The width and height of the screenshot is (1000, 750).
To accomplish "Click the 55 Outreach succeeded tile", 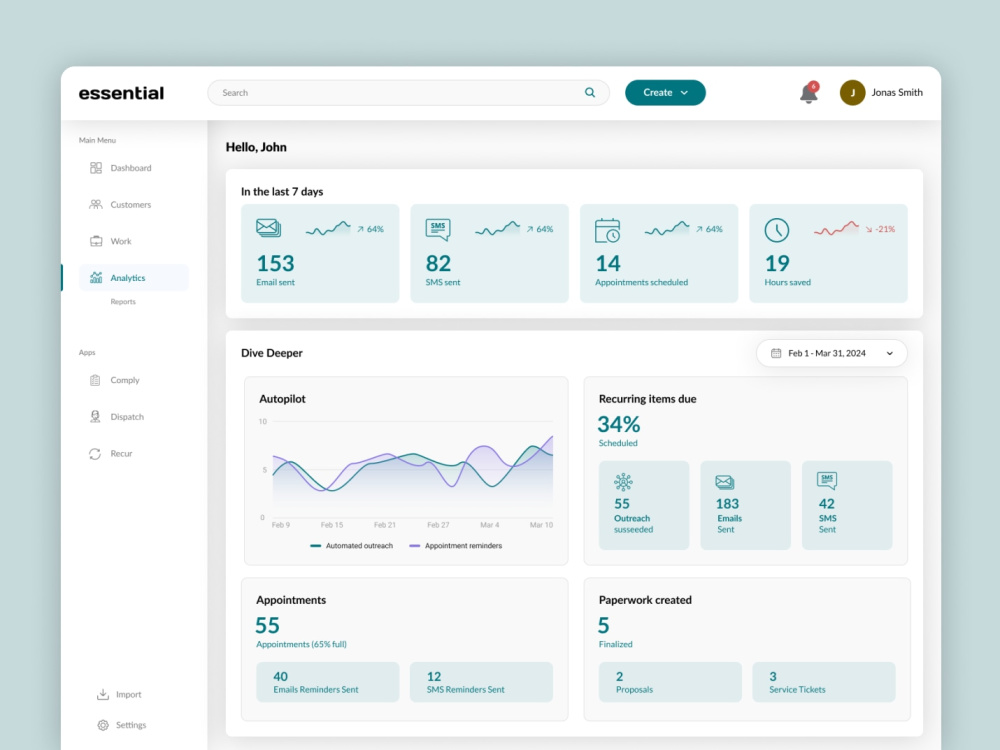I will pyautogui.click(x=644, y=505).
